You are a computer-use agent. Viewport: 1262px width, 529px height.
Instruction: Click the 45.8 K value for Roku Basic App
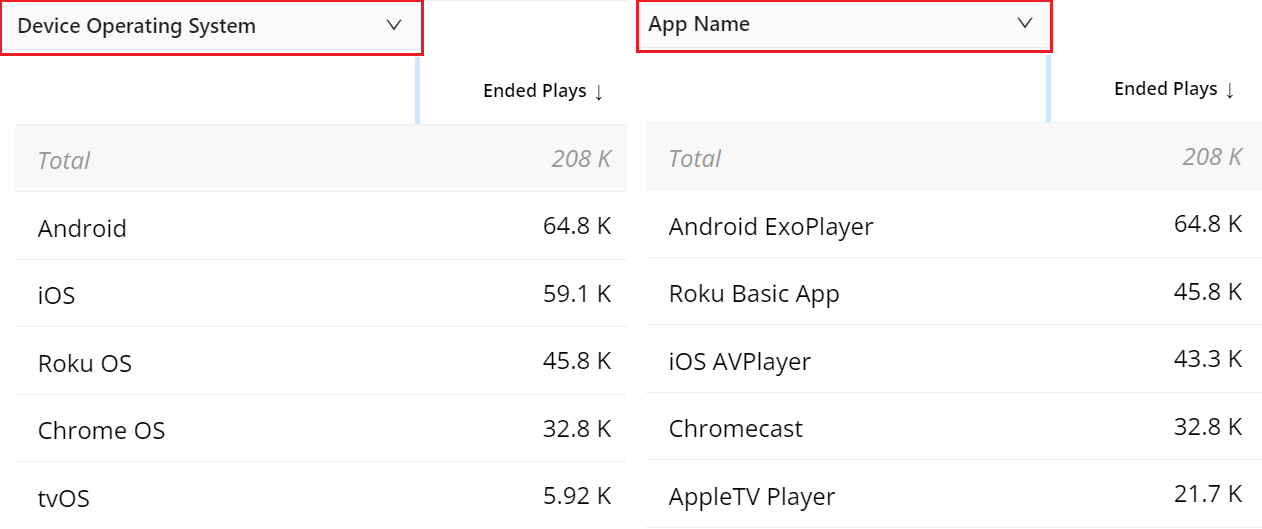click(1208, 292)
